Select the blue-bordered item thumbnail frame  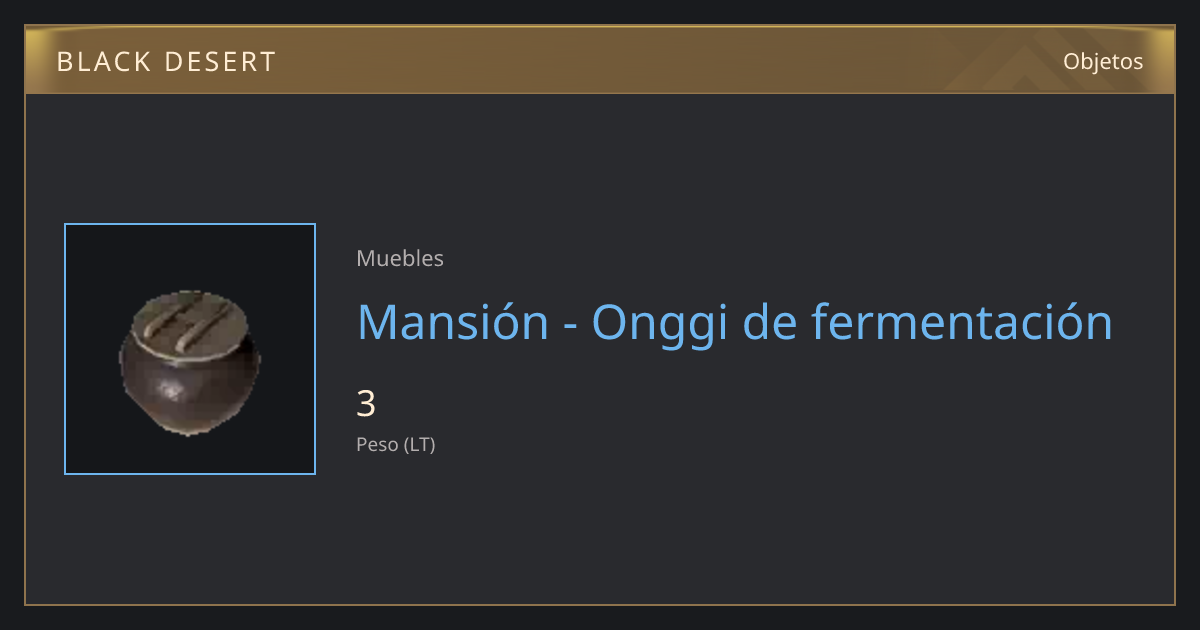pos(190,349)
